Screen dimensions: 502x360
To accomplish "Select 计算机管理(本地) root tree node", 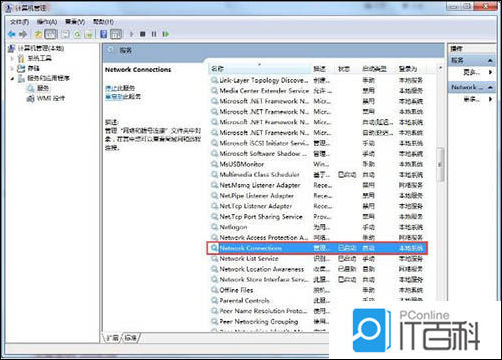I will [40, 48].
